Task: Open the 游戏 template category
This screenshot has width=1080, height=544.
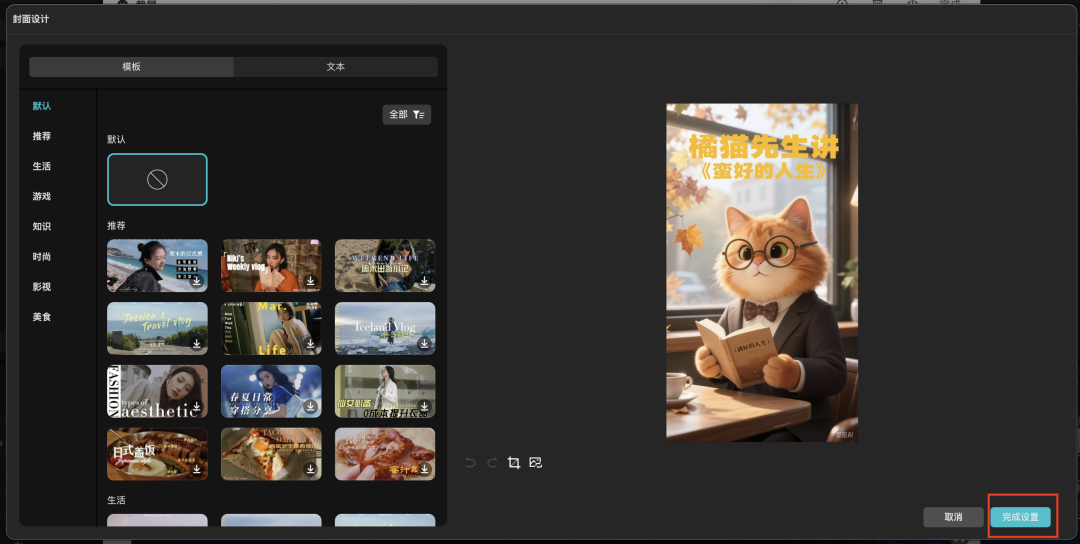Action: click(x=42, y=197)
